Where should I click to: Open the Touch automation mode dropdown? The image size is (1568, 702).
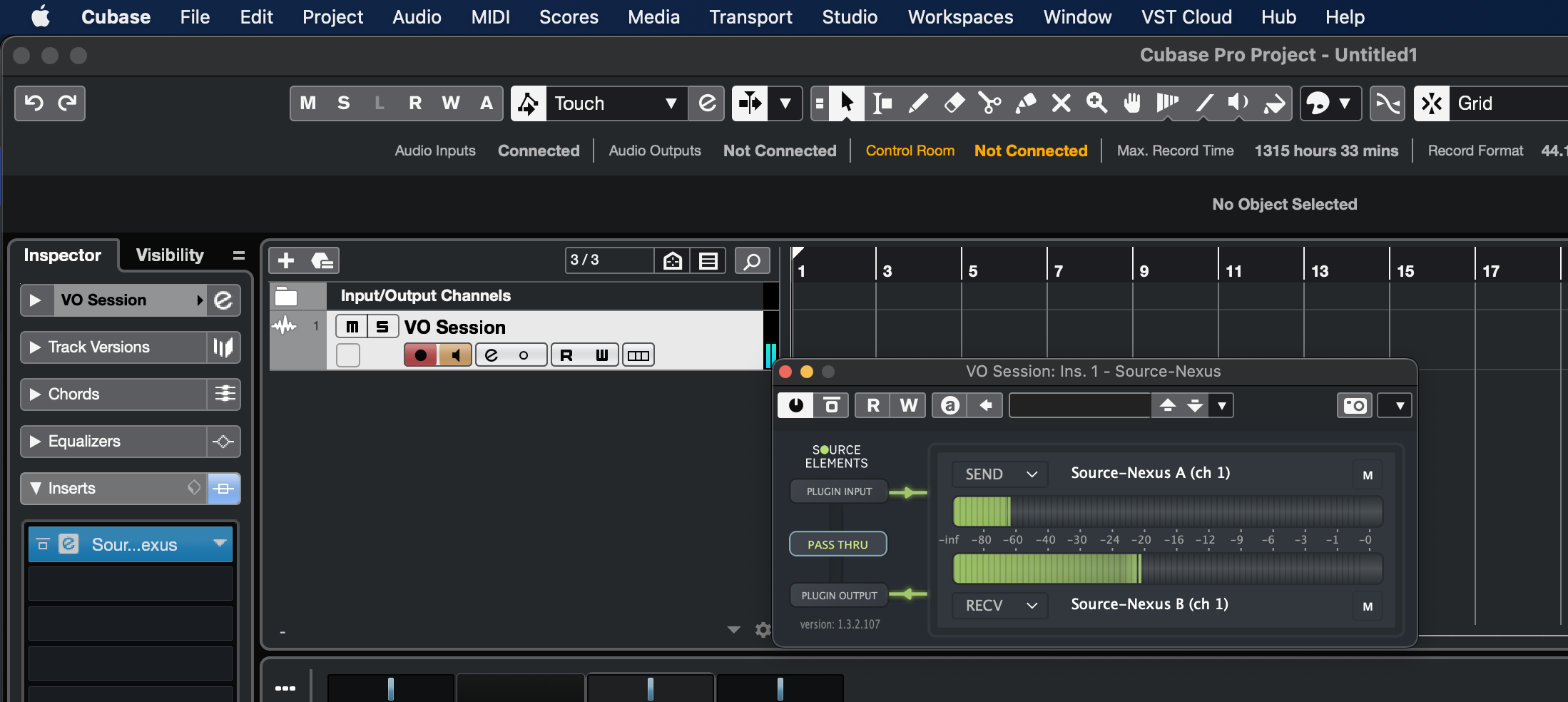coord(671,103)
